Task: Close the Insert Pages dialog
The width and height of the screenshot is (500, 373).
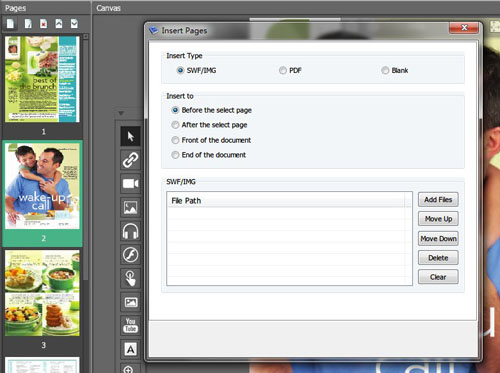Action: coord(464,28)
